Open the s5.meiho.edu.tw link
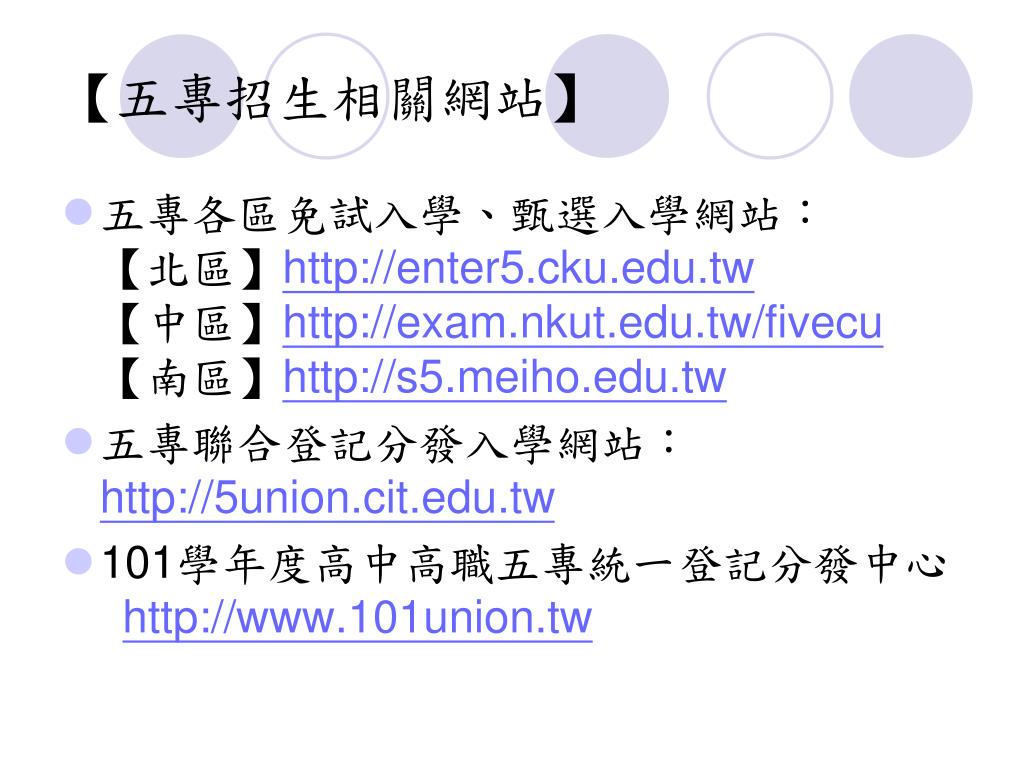The width and height of the screenshot is (1024, 768). (x=504, y=378)
